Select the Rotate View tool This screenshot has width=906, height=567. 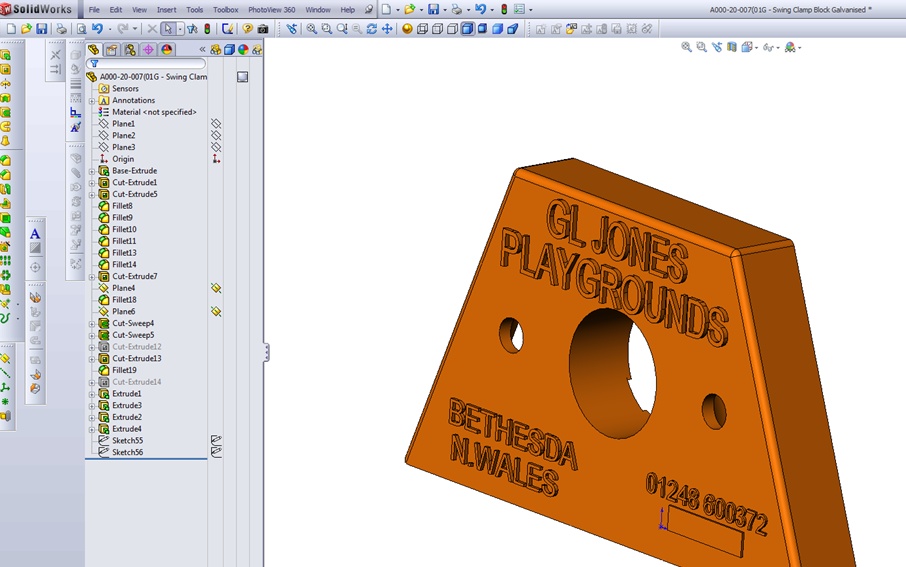click(x=372, y=28)
